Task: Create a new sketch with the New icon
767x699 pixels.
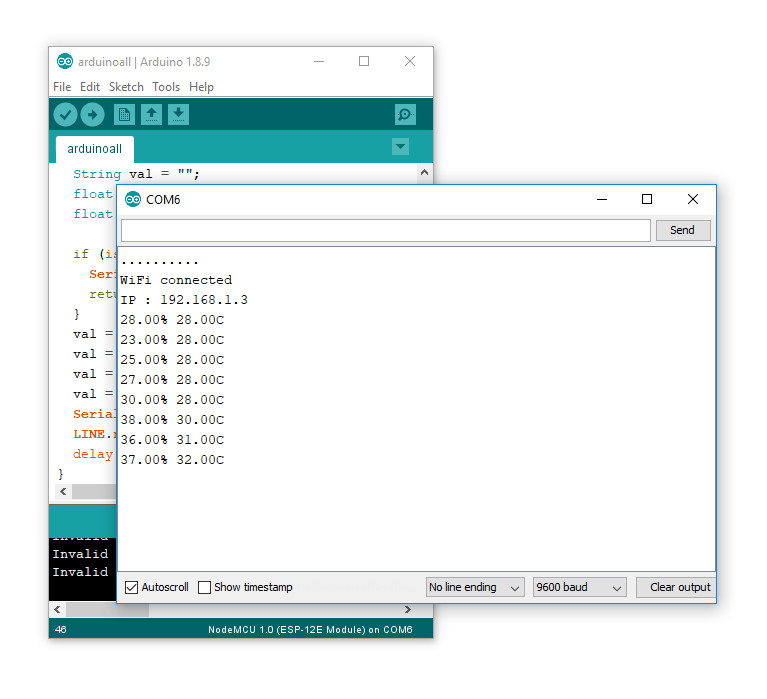Action: click(x=124, y=115)
